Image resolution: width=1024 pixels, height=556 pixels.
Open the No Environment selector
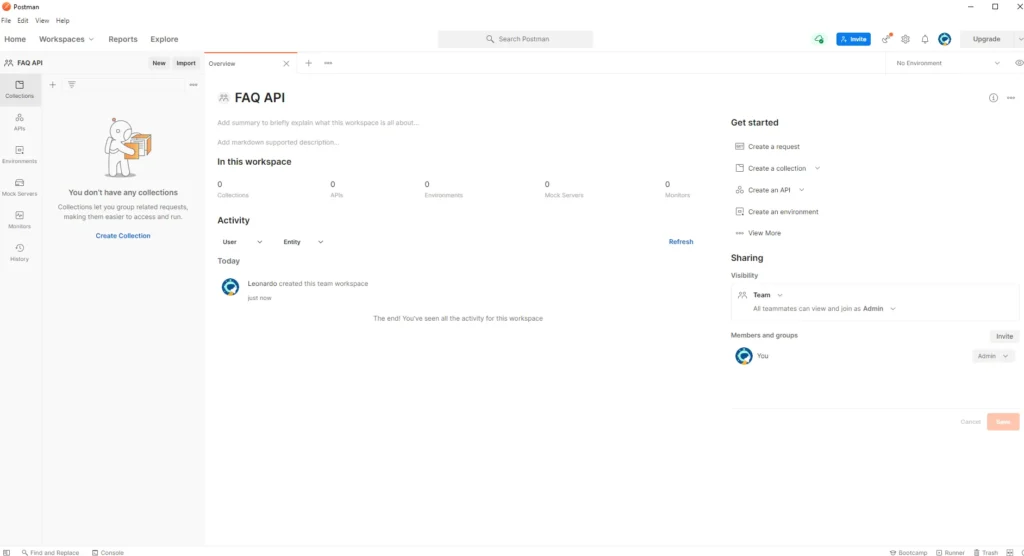(948, 63)
